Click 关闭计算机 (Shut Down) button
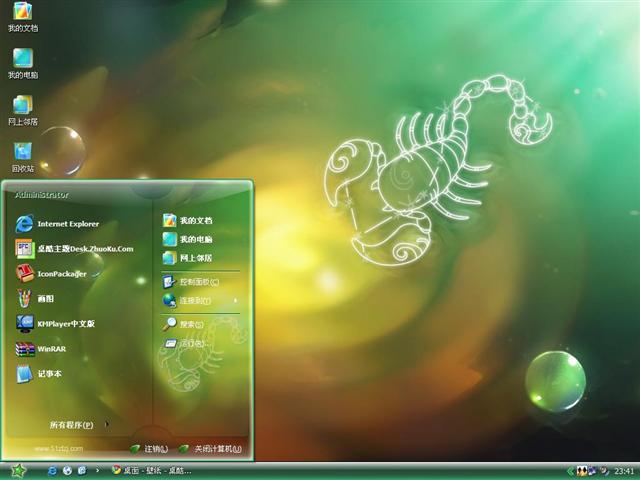 (x=210, y=449)
